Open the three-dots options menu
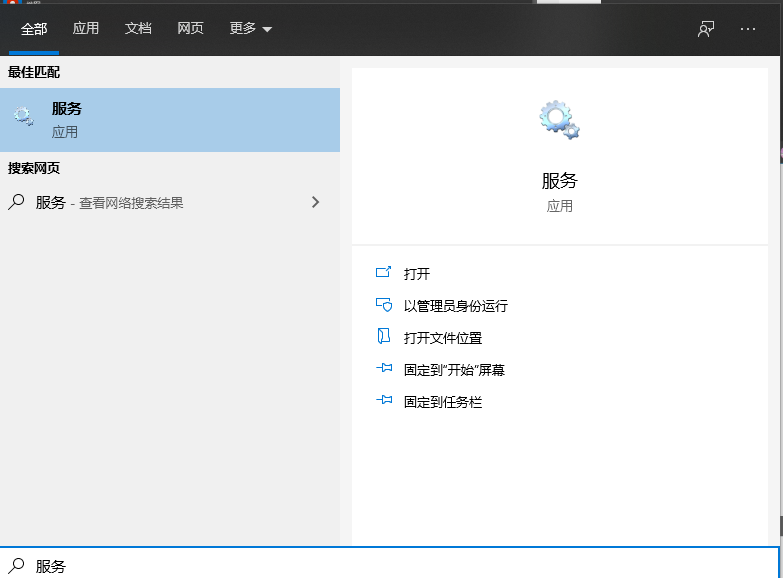The height and width of the screenshot is (578, 783). point(748,29)
